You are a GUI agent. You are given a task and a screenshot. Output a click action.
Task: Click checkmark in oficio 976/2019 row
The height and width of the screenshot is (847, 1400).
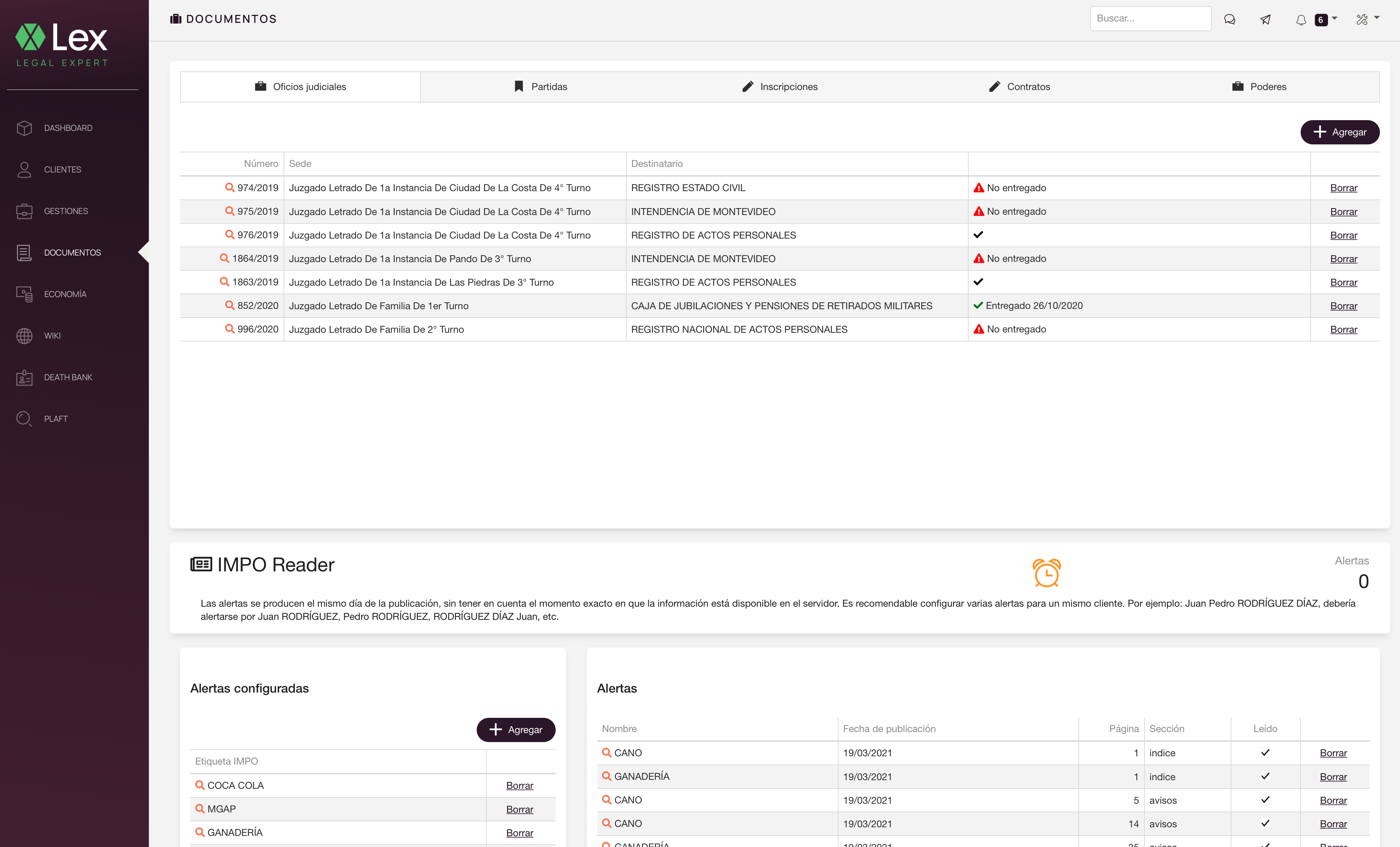tap(978, 234)
